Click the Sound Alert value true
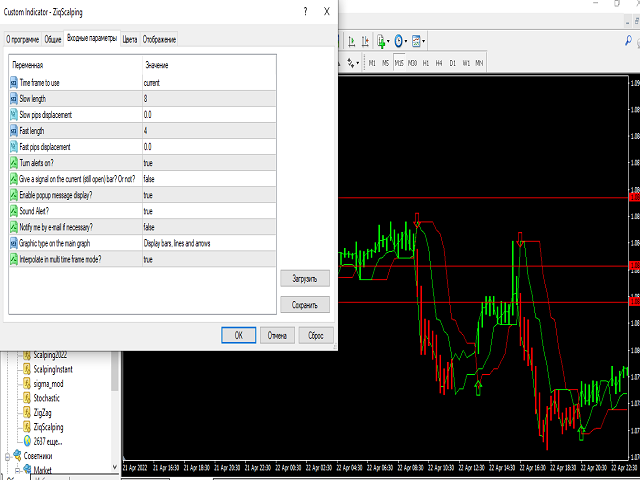This screenshot has height=480, width=640. pos(209,211)
